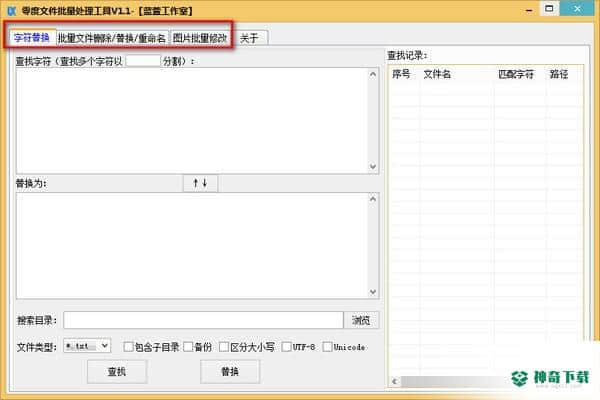Open the 关于 tab
This screenshot has height=400, width=600.
(249, 38)
